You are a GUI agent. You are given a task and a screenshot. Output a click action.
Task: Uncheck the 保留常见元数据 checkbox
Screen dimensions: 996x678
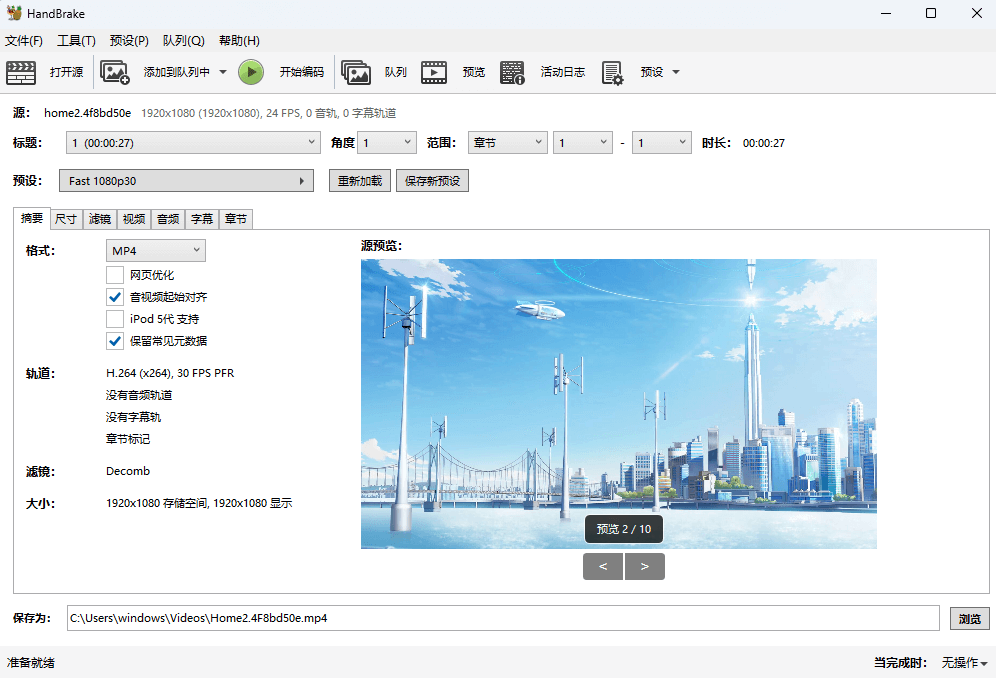(115, 341)
